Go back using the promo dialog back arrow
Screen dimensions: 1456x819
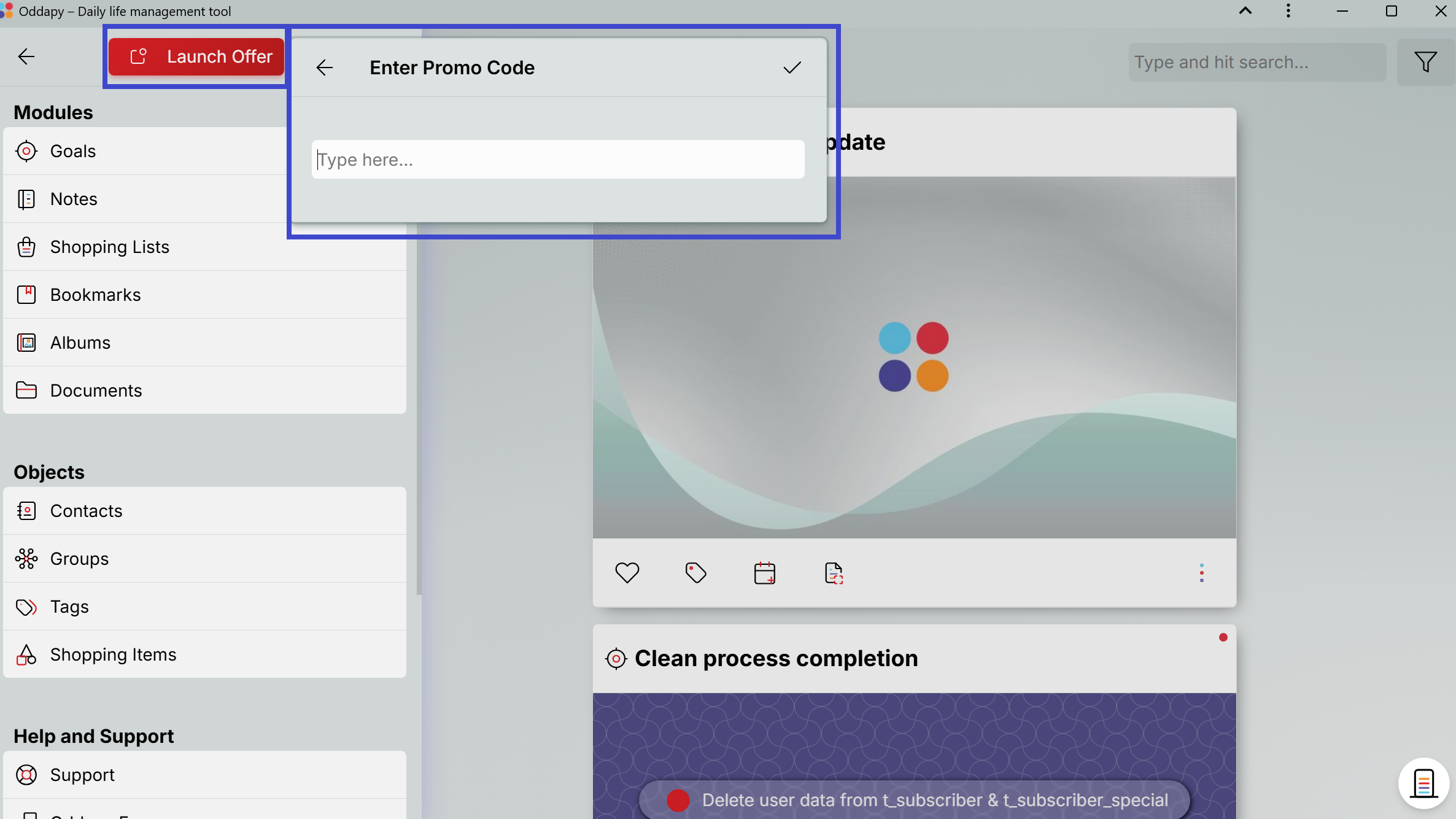click(324, 68)
